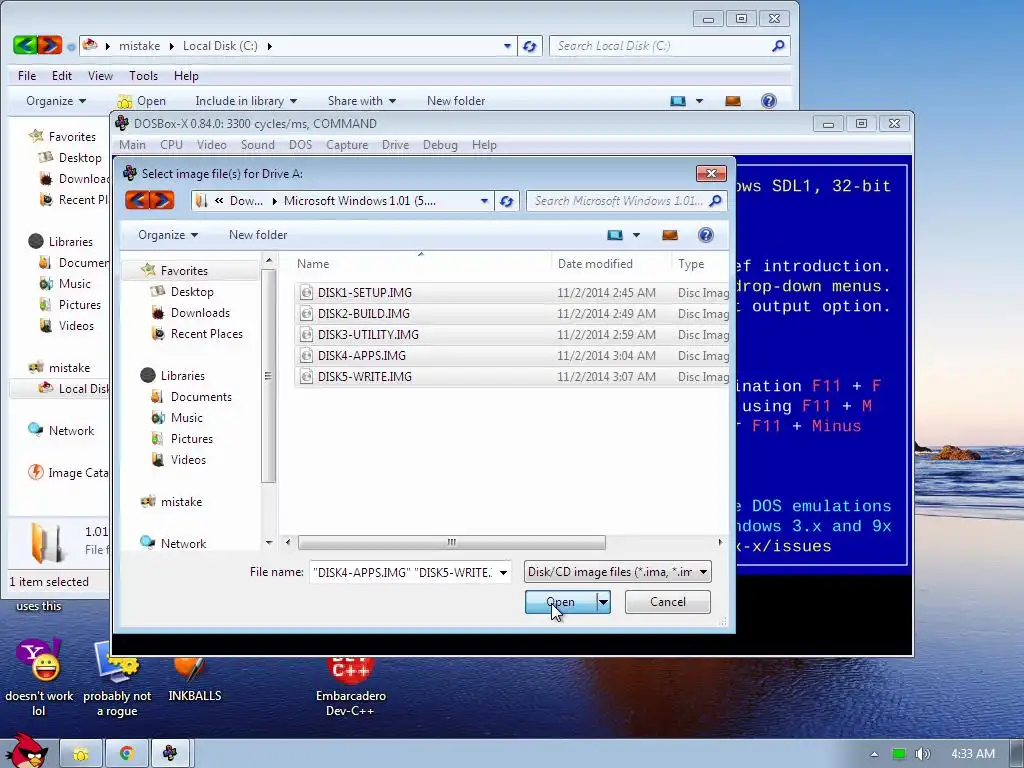Toggle the preview pane icon in the Local Disk explorer toolbar
This screenshot has width=1024, height=768.
(x=733, y=101)
